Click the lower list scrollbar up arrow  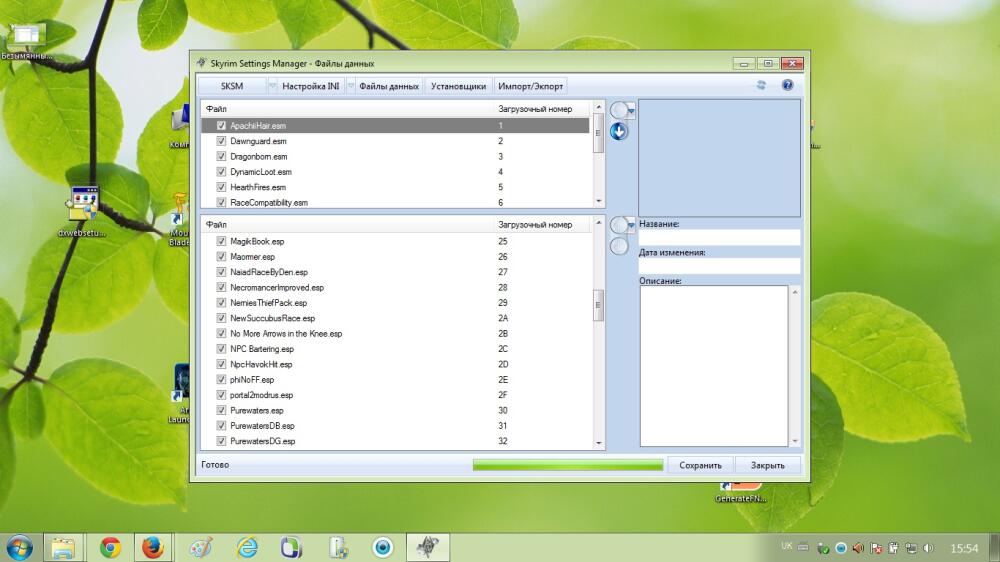(598, 222)
